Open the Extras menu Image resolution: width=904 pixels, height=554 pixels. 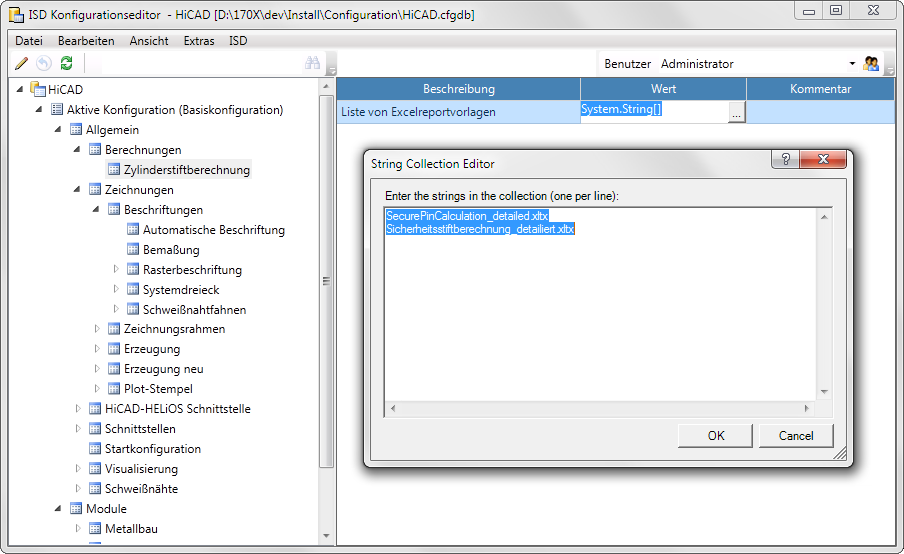point(199,41)
